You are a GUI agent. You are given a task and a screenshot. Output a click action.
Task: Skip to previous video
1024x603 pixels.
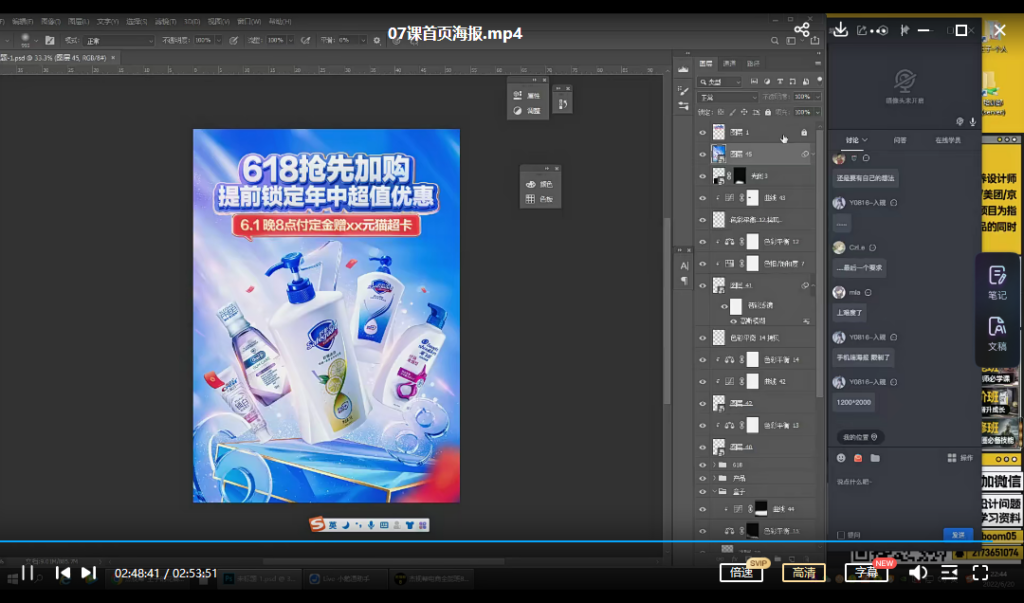coord(63,573)
